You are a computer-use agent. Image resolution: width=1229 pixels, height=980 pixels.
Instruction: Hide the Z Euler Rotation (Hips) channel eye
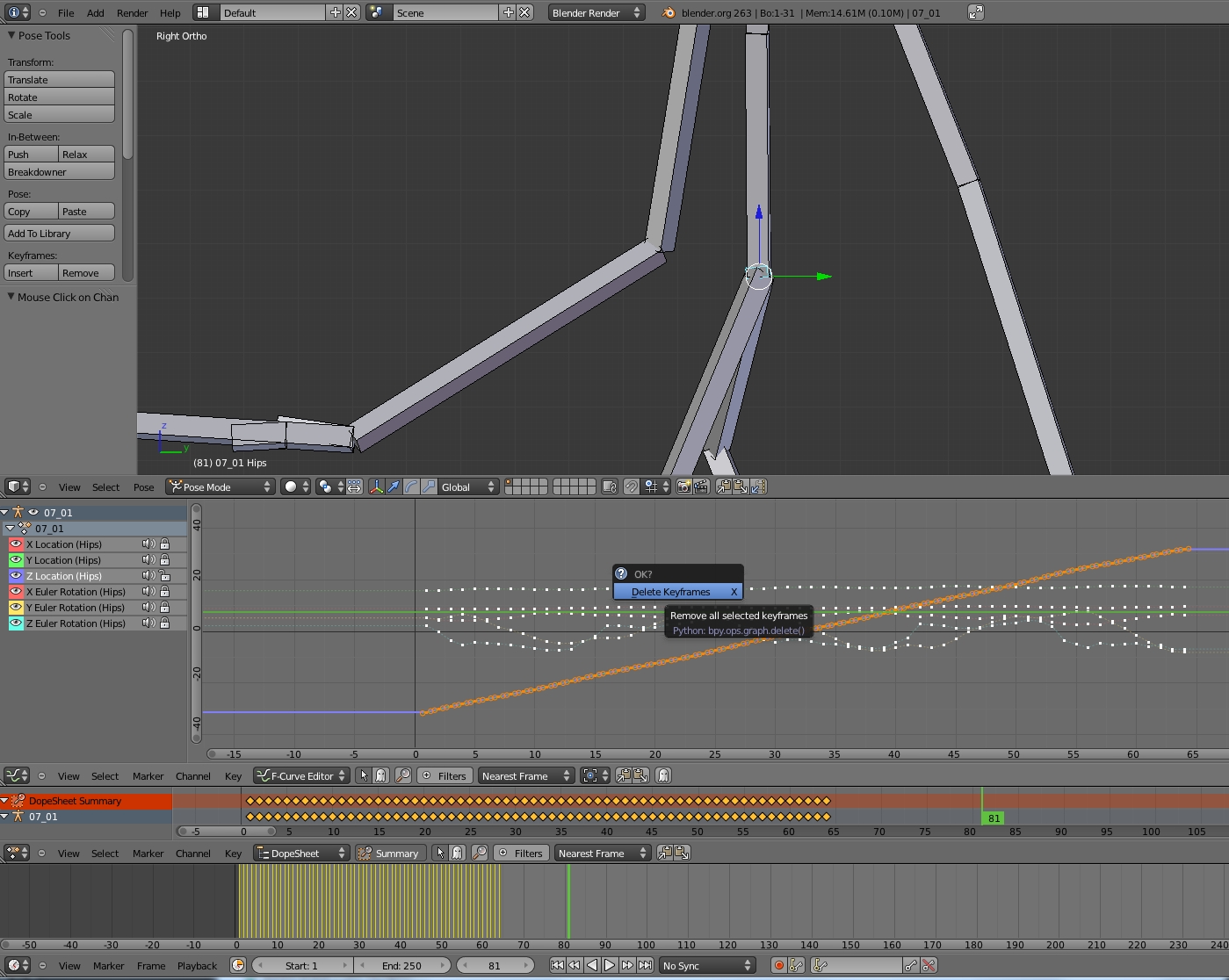pyautogui.click(x=16, y=623)
